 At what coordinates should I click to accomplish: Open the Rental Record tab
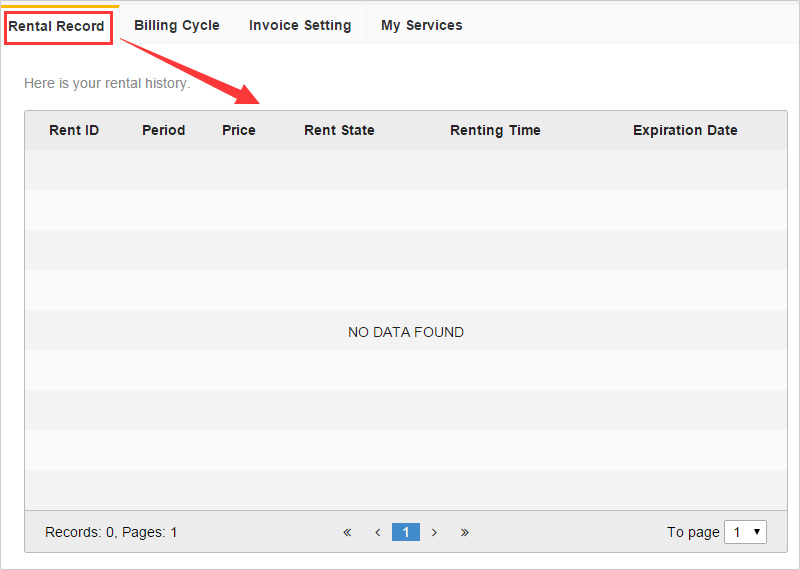57,26
